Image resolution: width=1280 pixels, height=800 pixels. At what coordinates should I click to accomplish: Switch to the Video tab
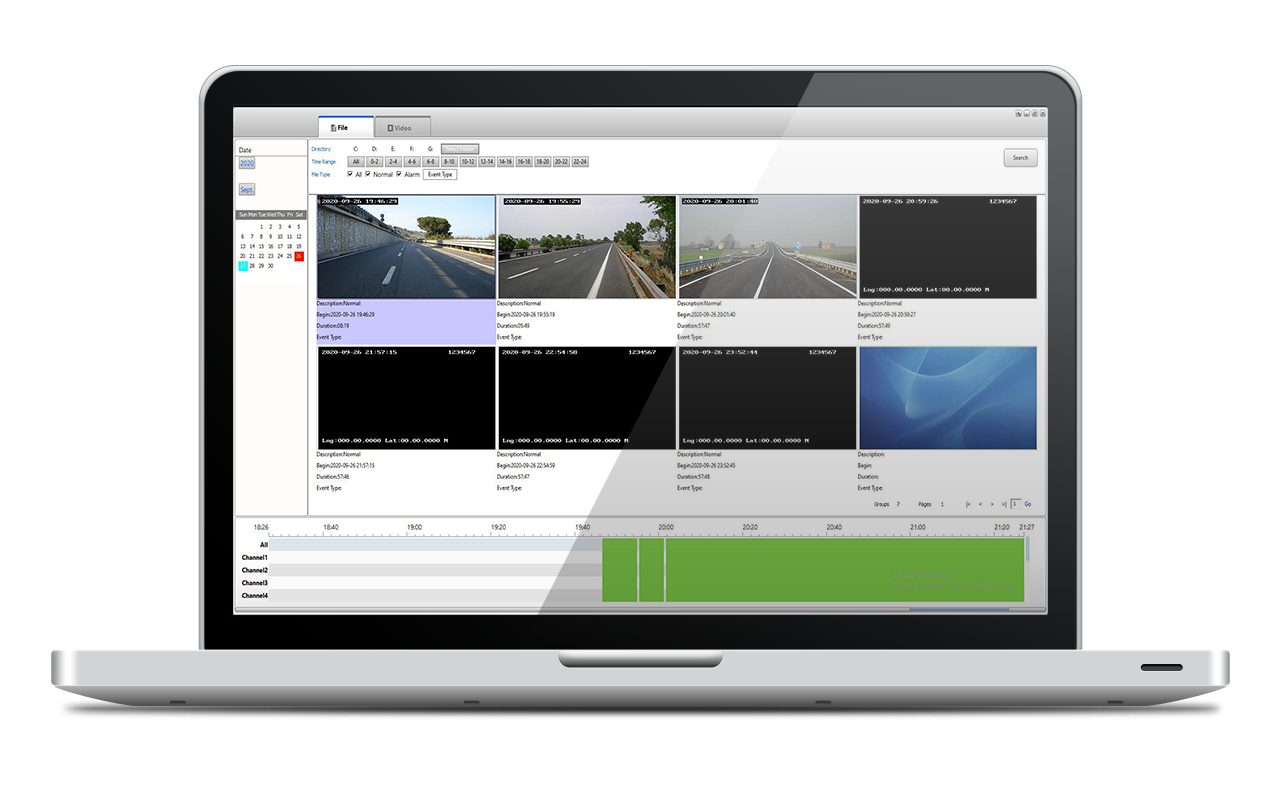coord(403,127)
